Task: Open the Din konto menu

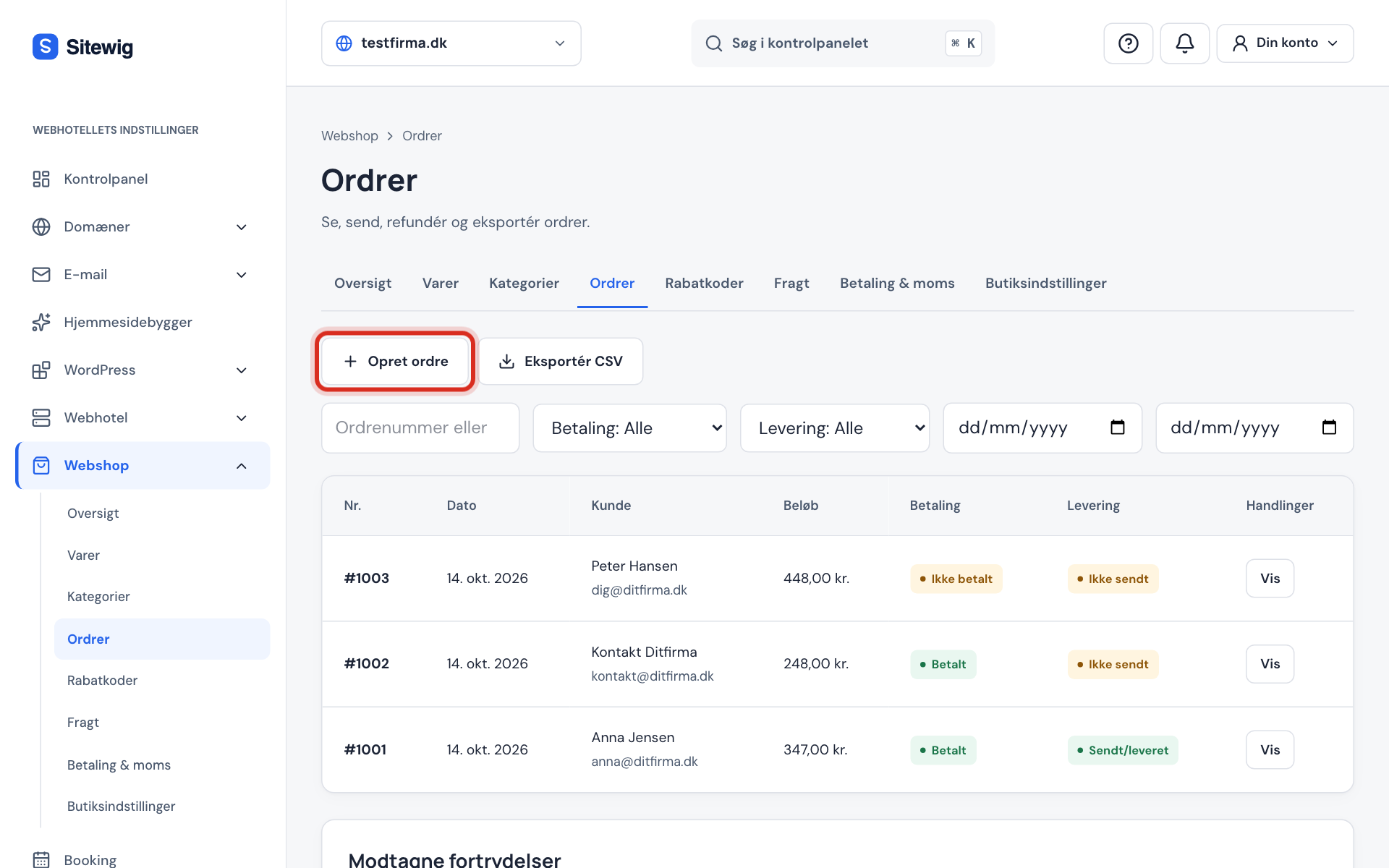Action: point(1285,43)
